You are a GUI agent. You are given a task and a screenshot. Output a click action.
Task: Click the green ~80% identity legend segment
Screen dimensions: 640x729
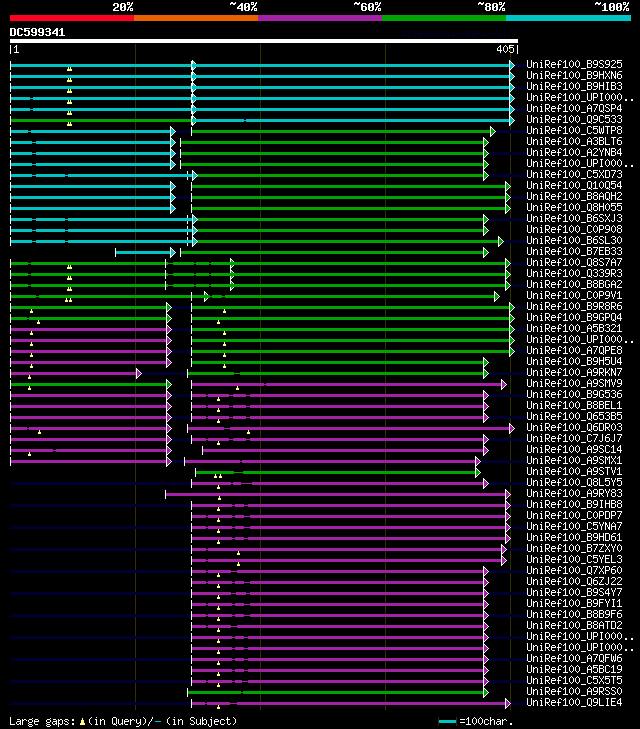tap(444, 18)
